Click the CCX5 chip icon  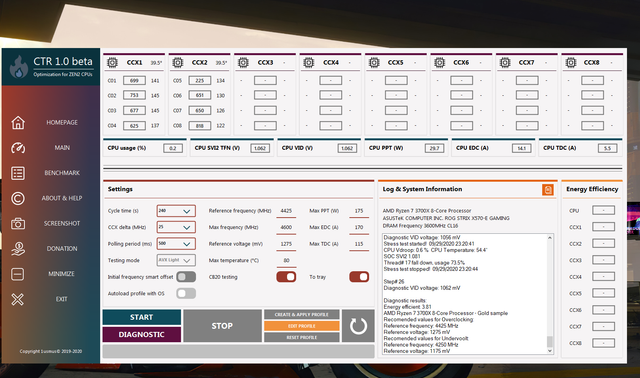click(374, 62)
